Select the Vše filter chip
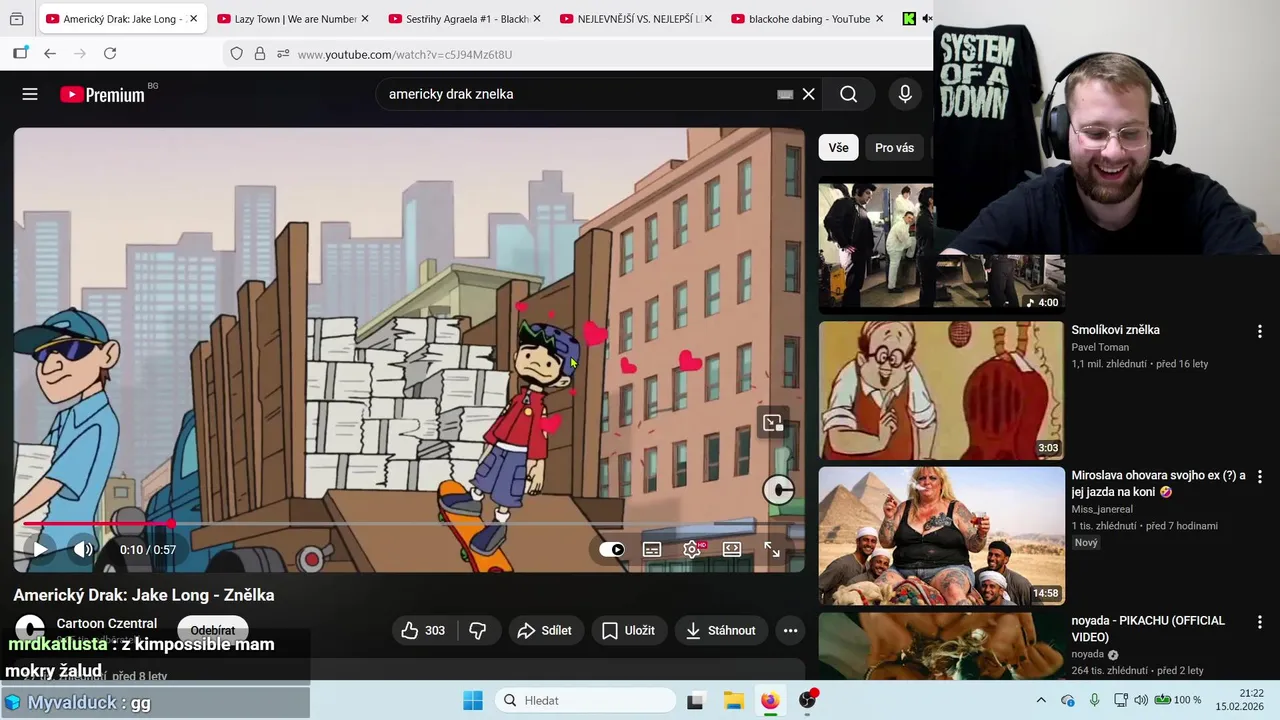1280x720 pixels. [838, 148]
